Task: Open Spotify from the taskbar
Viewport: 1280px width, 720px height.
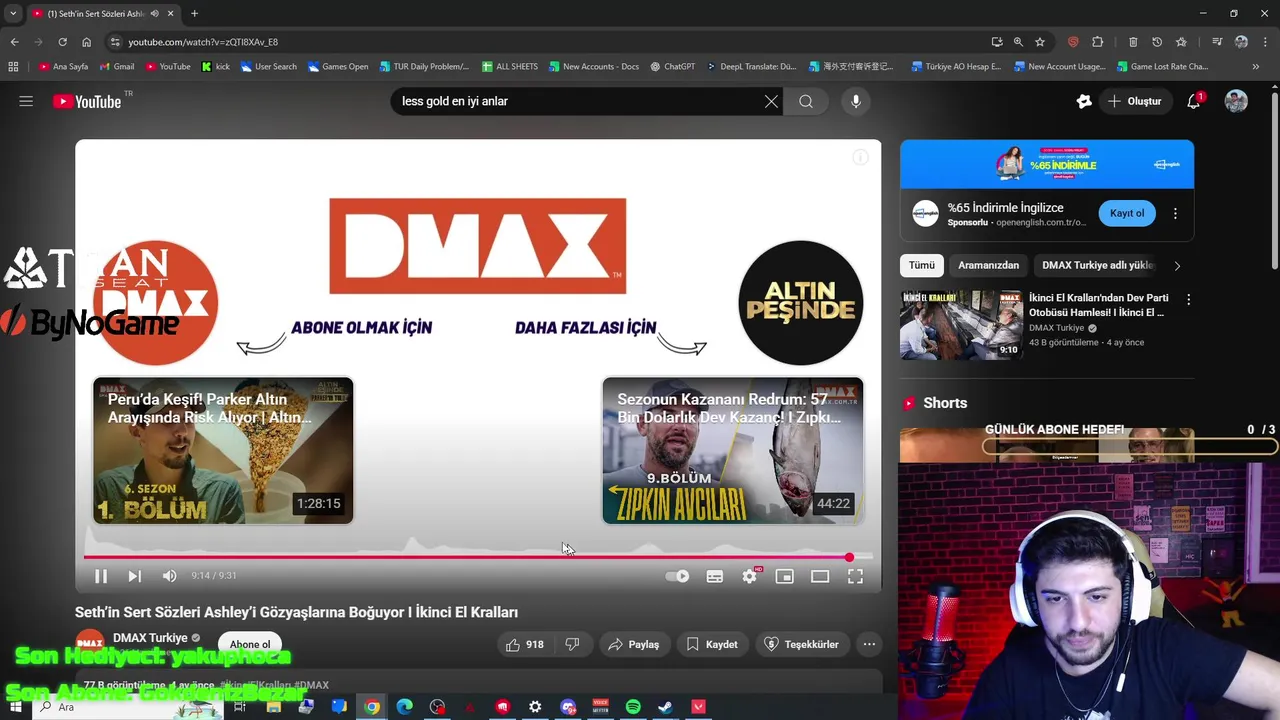Action: 633,707
